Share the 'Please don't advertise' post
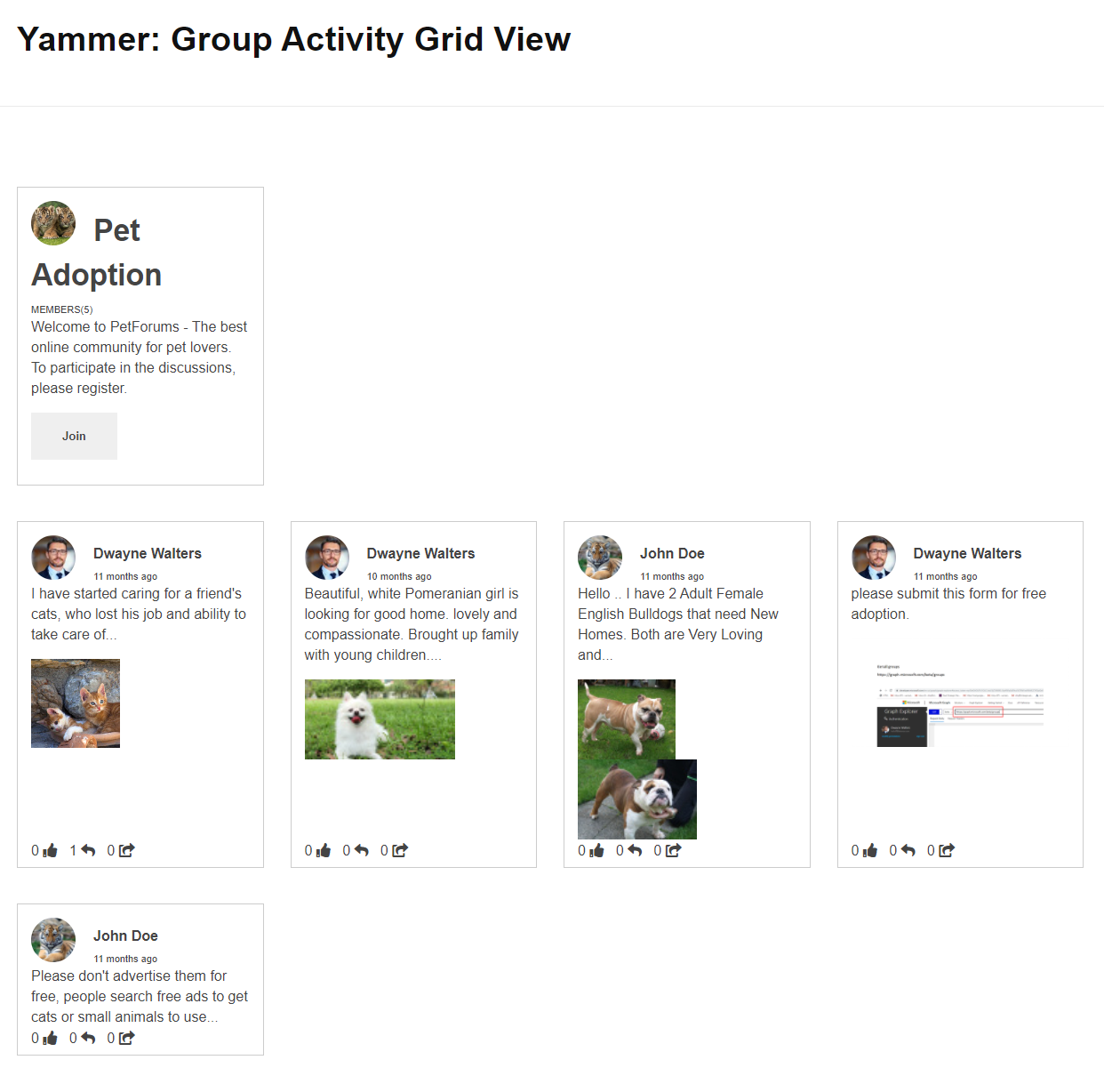The height and width of the screenshot is (1092, 1104). click(127, 1039)
